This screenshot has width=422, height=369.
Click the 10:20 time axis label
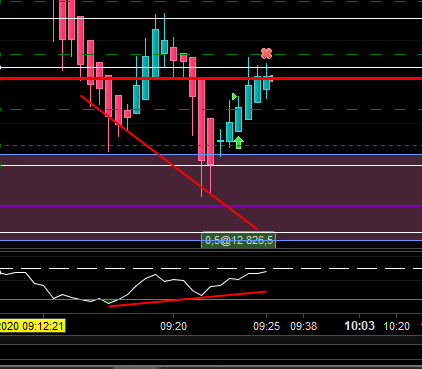396,326
